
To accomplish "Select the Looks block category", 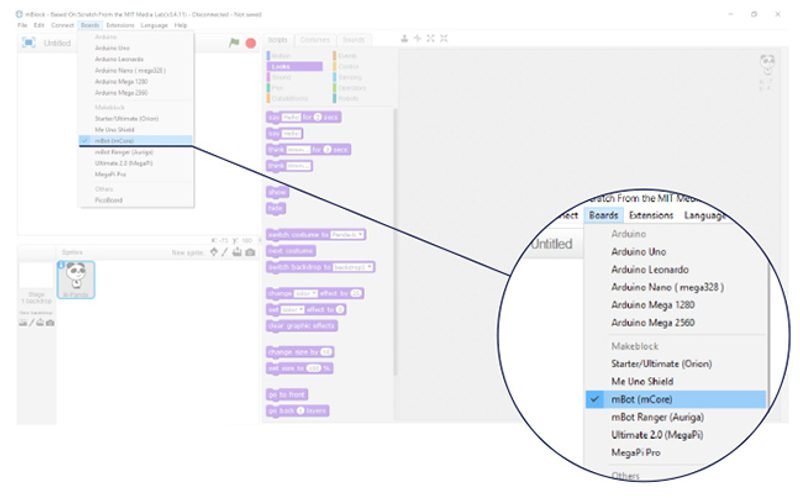I will 294,66.
